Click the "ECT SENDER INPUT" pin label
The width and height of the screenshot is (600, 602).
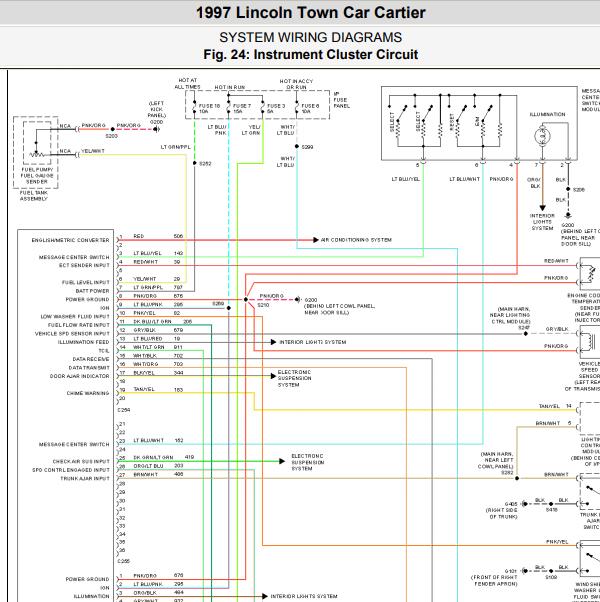pyautogui.click(x=84, y=265)
